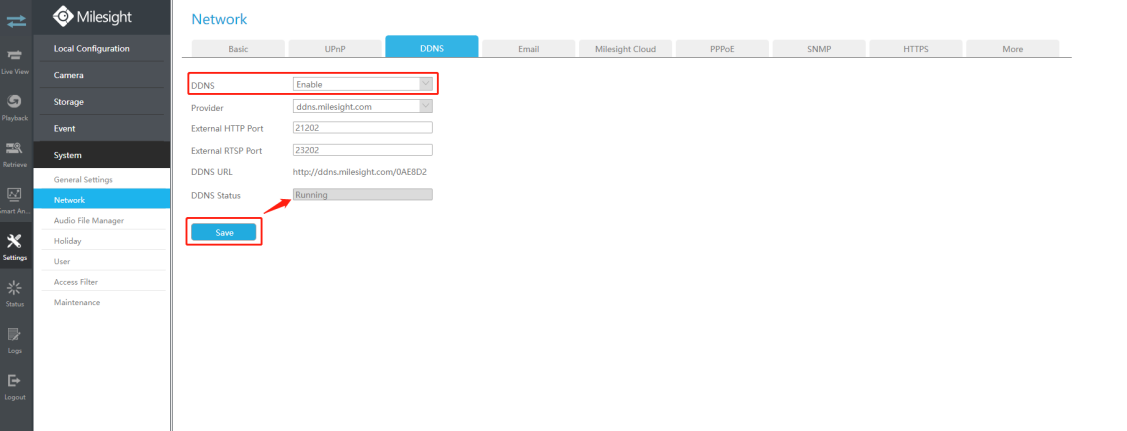This screenshot has width=1127, height=431.
Task: Open the Playback icon
Action: click(16, 101)
